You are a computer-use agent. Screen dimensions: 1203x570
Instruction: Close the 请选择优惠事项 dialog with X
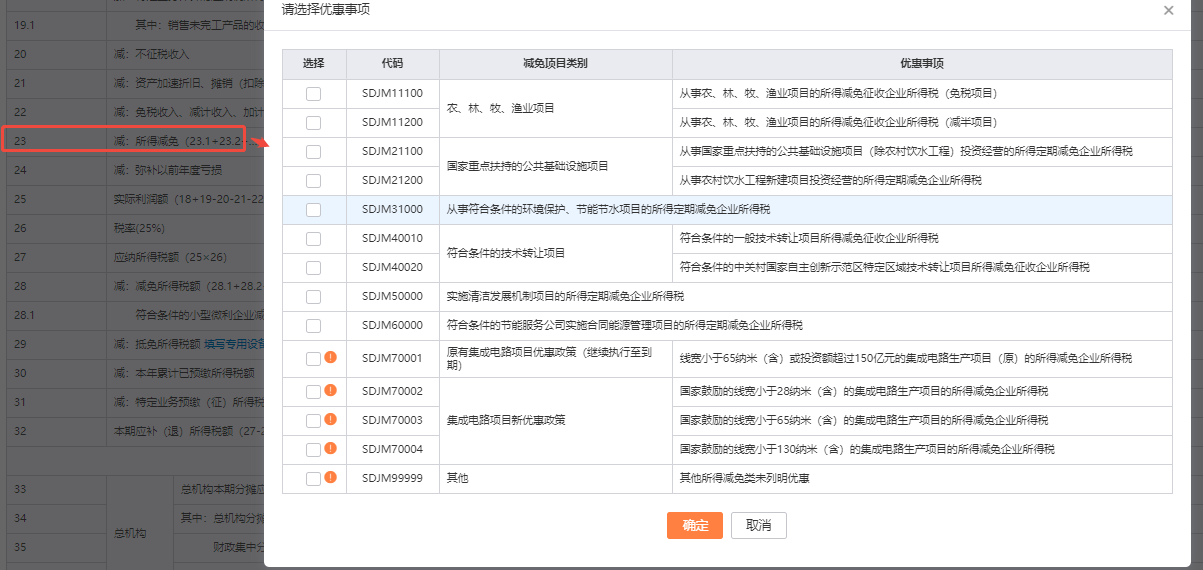point(1168,10)
